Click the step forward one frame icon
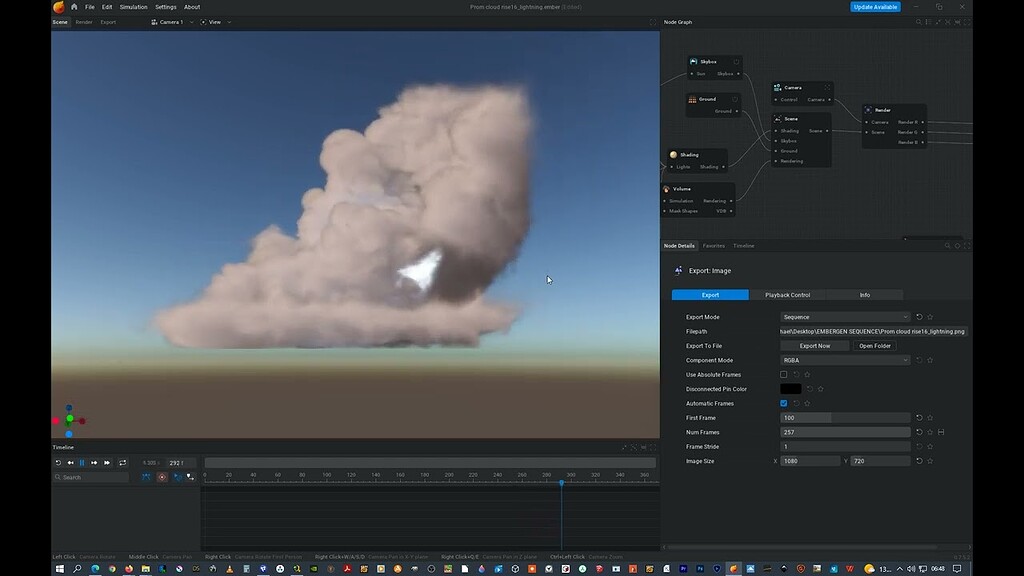This screenshot has height=576, width=1024. coord(94,462)
